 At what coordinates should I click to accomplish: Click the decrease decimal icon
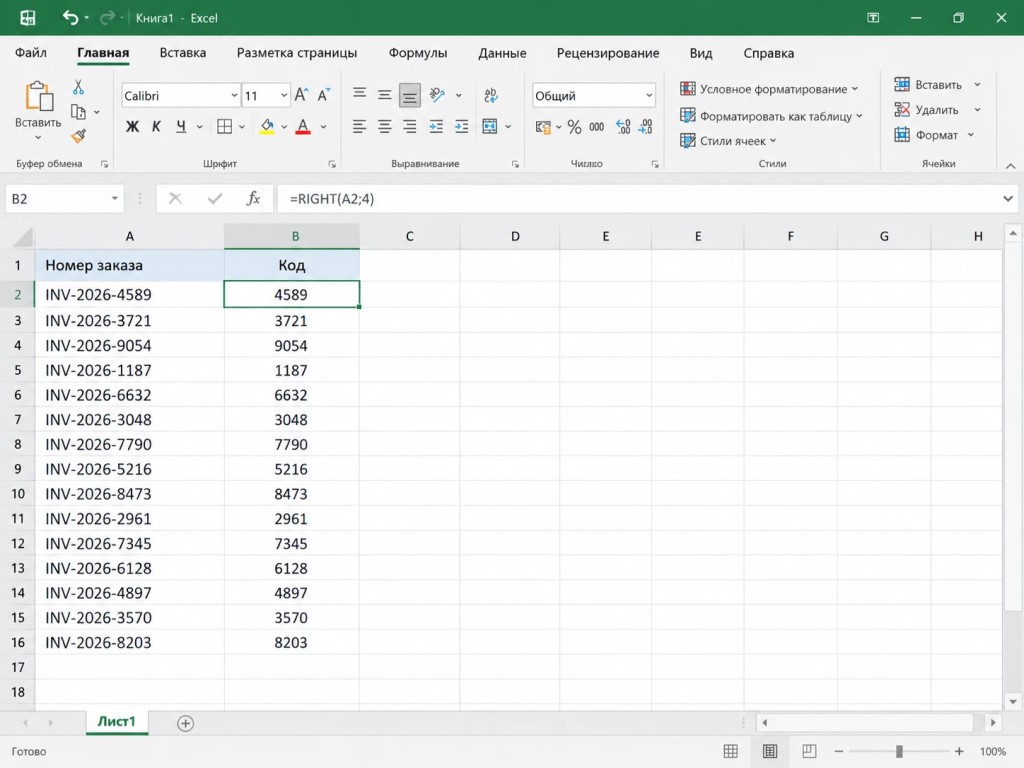click(x=645, y=127)
